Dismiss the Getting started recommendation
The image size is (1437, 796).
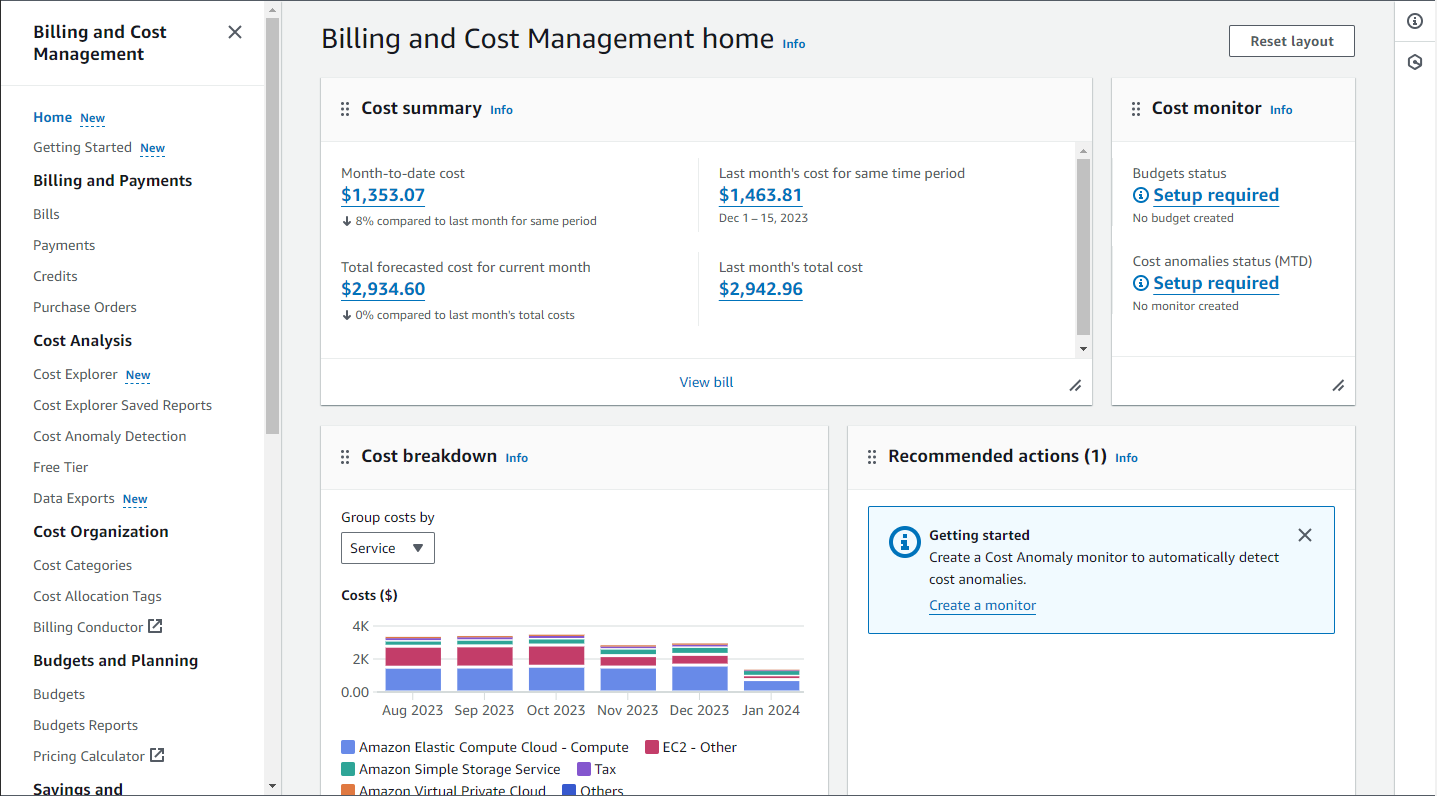pyautogui.click(x=1305, y=535)
